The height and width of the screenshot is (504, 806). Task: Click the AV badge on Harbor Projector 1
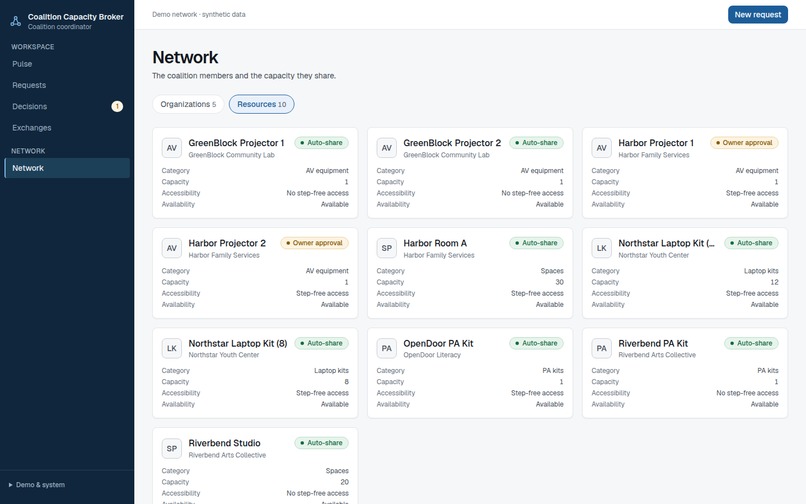[601, 148]
